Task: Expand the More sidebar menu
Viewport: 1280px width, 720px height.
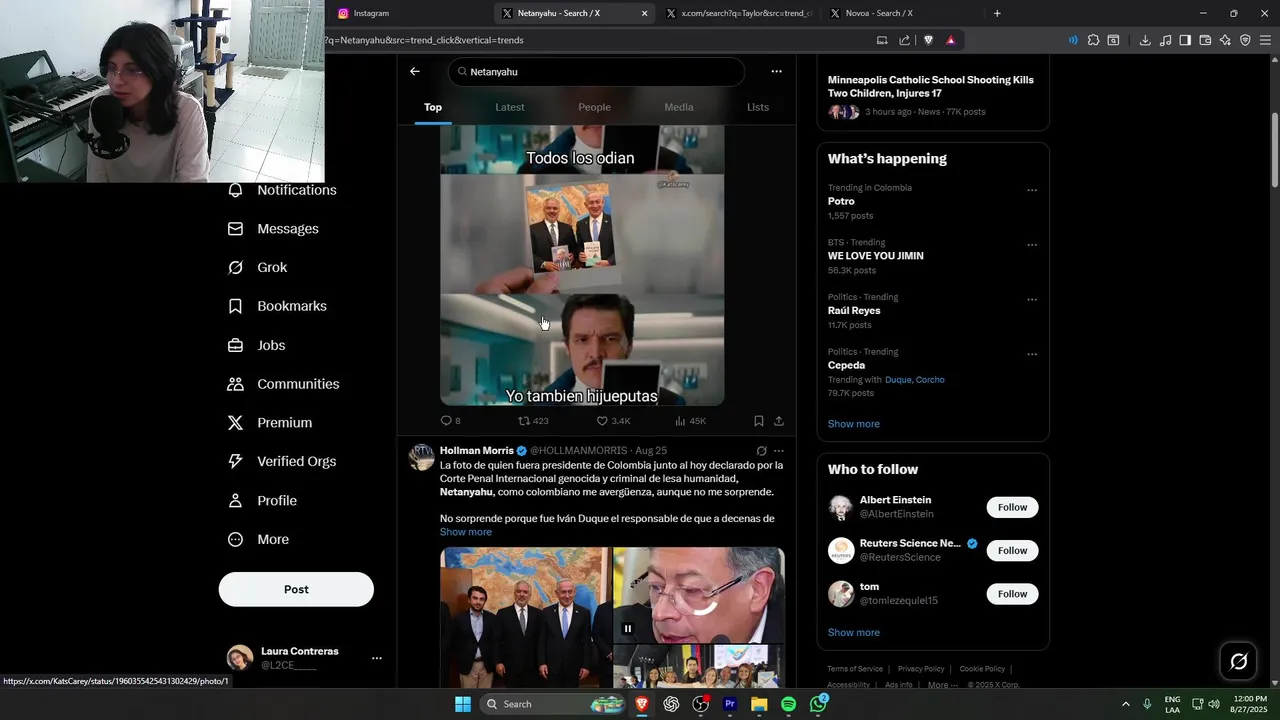Action: (258, 540)
